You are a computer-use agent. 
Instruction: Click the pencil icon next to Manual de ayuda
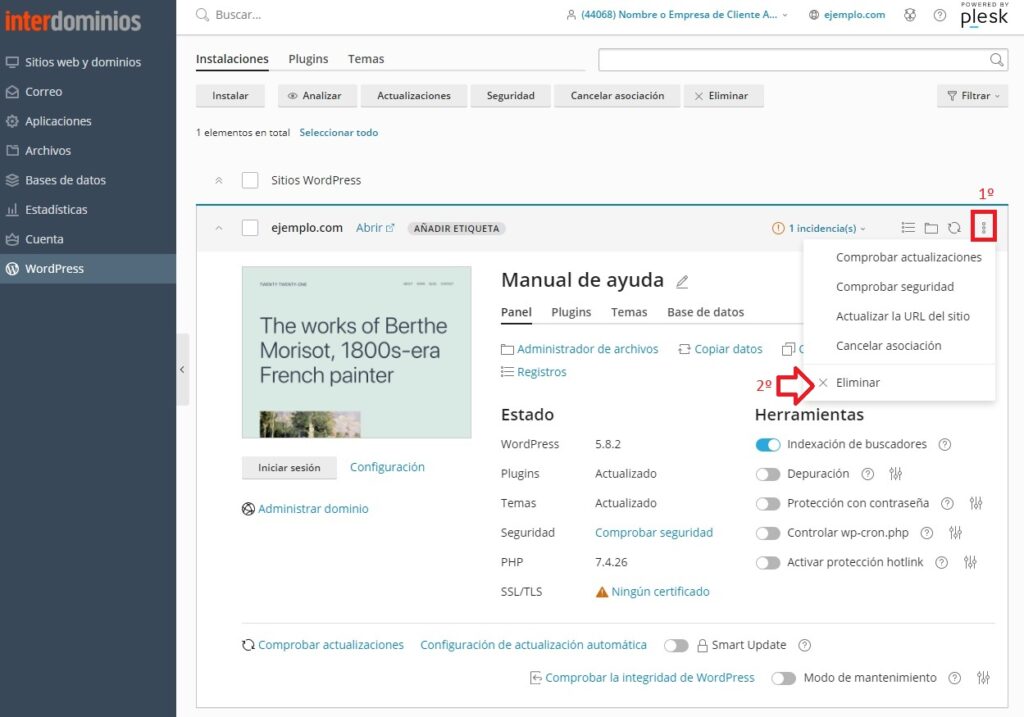[682, 282]
